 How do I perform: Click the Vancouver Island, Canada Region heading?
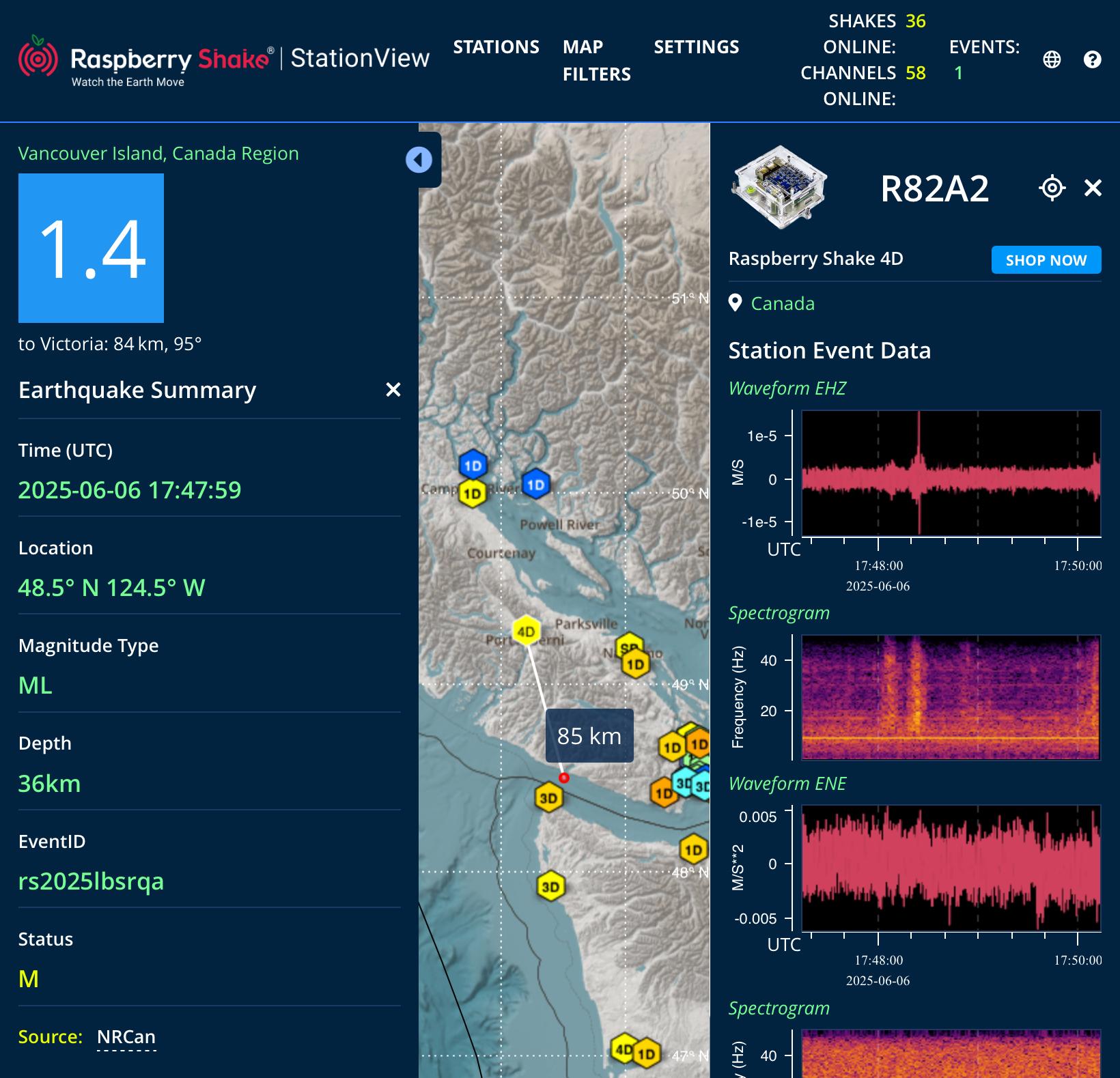click(x=158, y=154)
